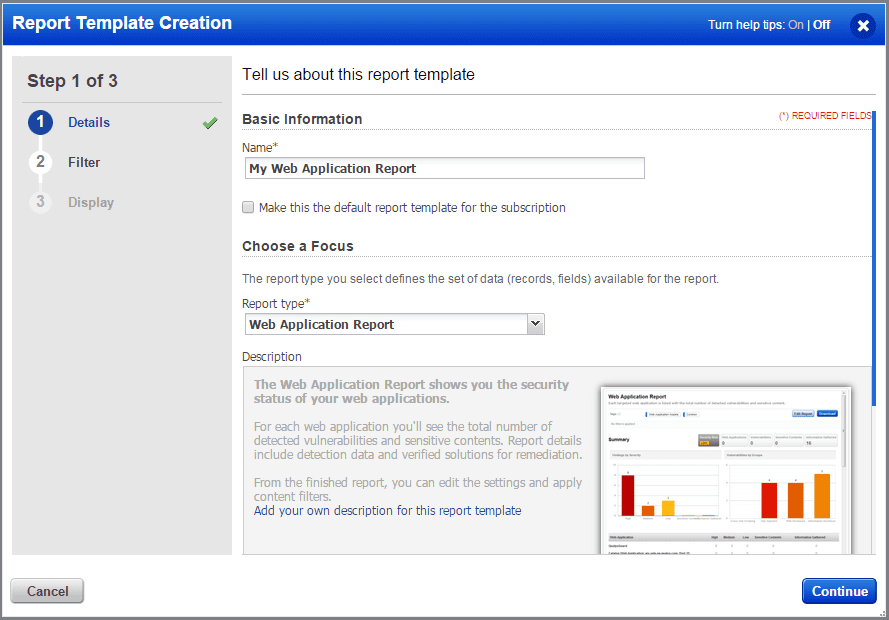Click the Continue button
Image resolution: width=889 pixels, height=620 pixels.
(838, 591)
